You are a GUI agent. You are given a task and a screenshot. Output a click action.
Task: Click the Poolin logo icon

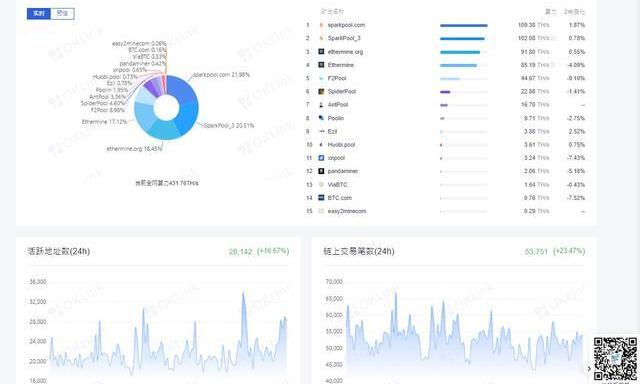[x=321, y=118]
